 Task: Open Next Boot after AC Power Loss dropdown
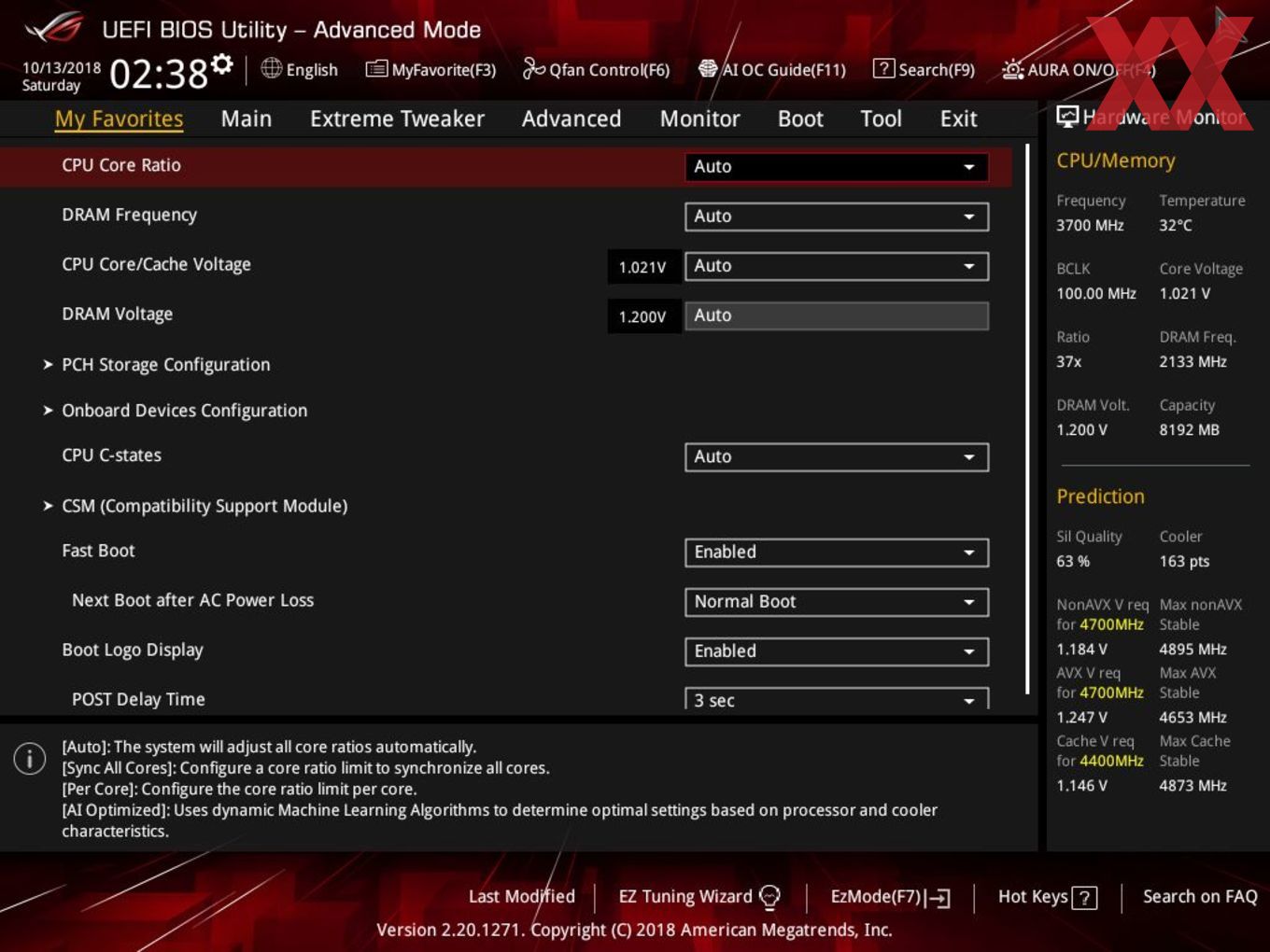[837, 602]
